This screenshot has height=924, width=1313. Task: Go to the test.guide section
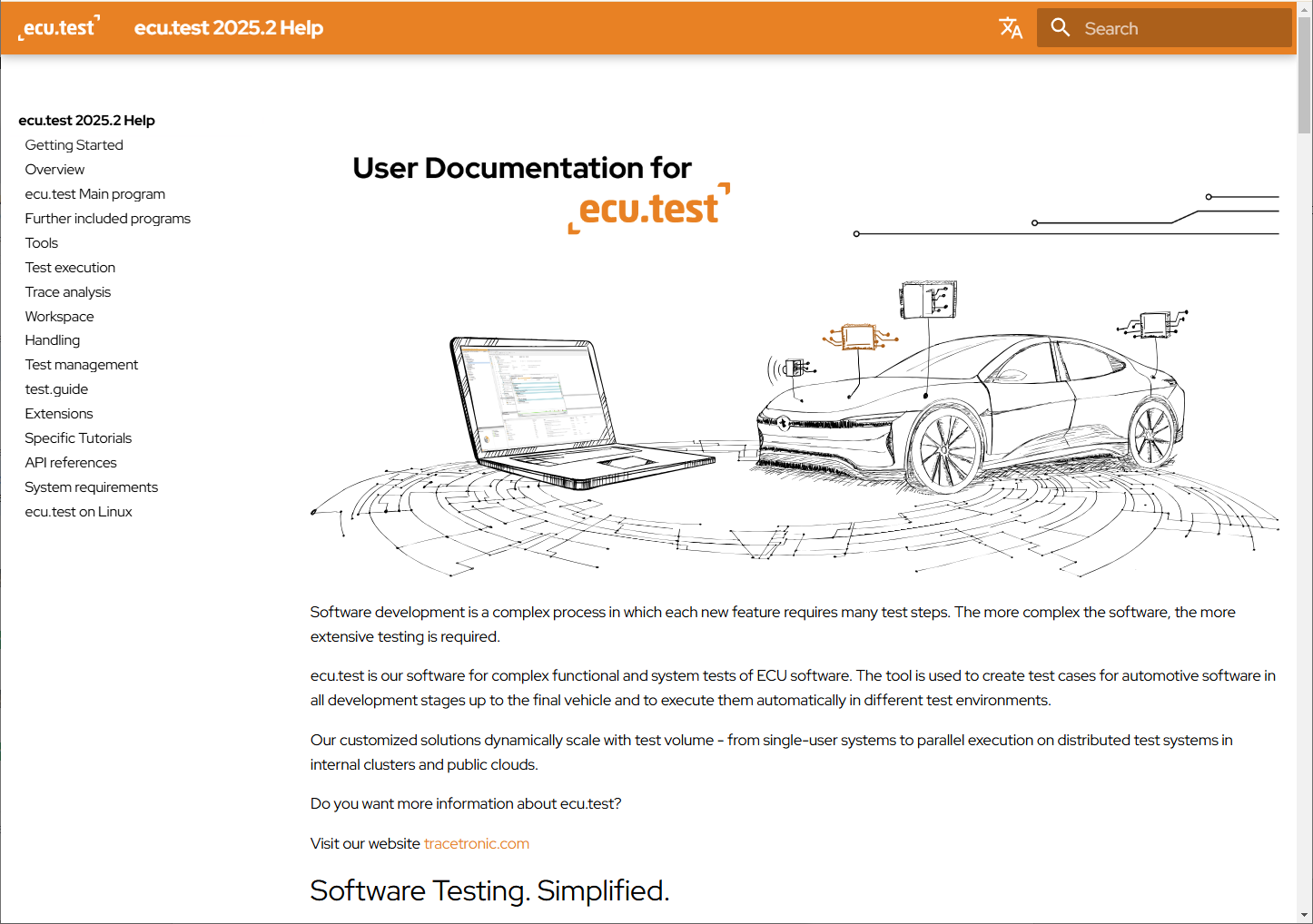pos(56,388)
